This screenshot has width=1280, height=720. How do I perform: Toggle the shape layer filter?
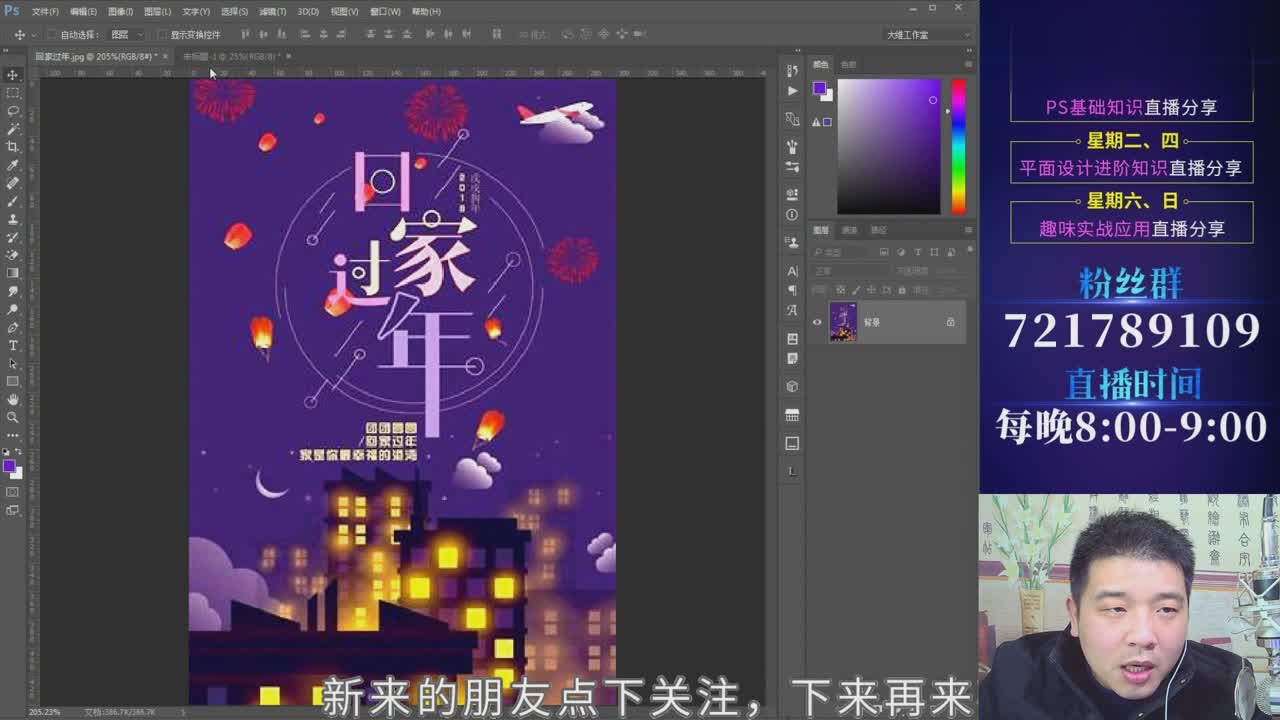(934, 253)
